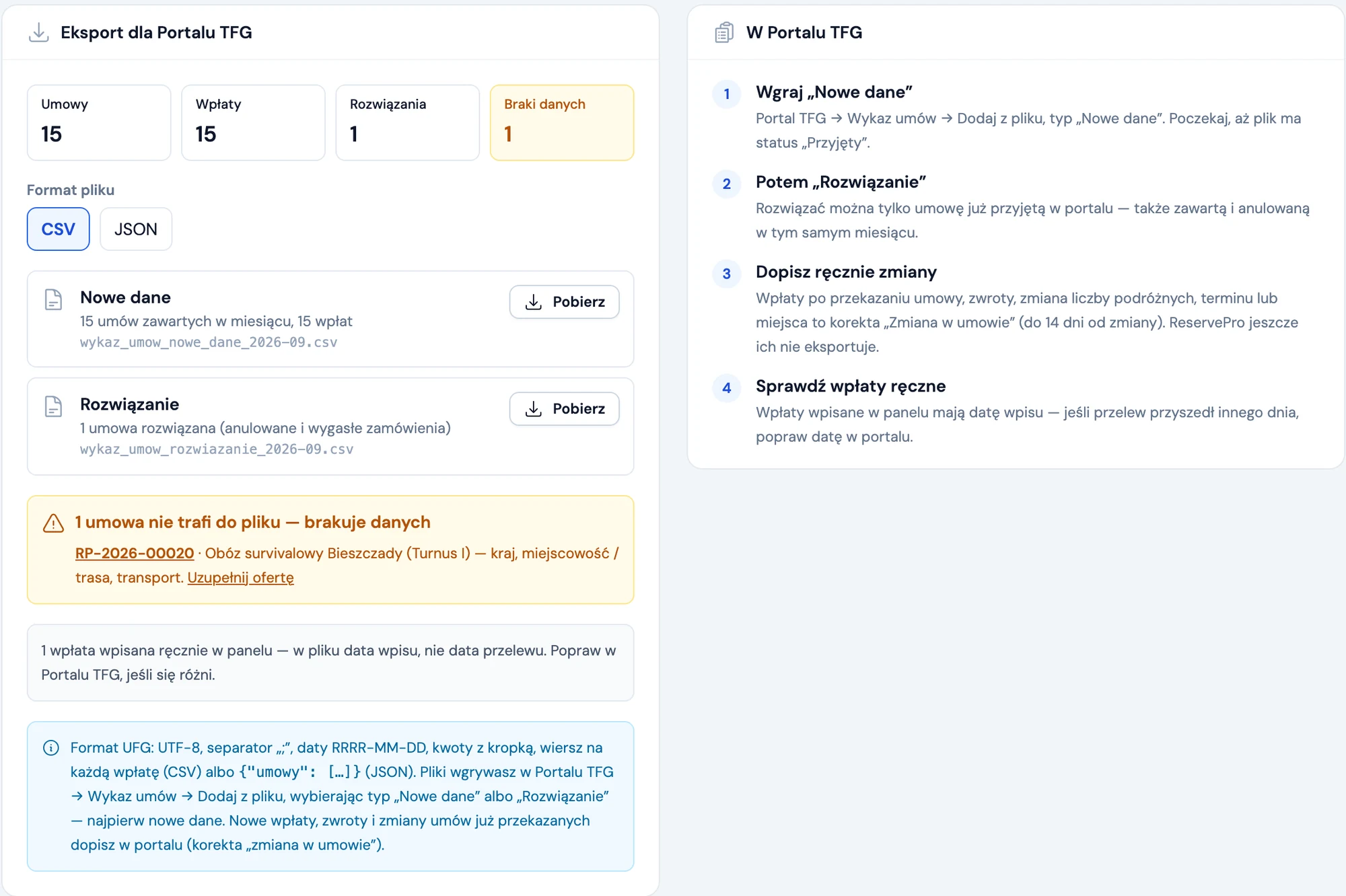Switch file format to JSON
Screen dimensions: 1346x896
point(136,229)
